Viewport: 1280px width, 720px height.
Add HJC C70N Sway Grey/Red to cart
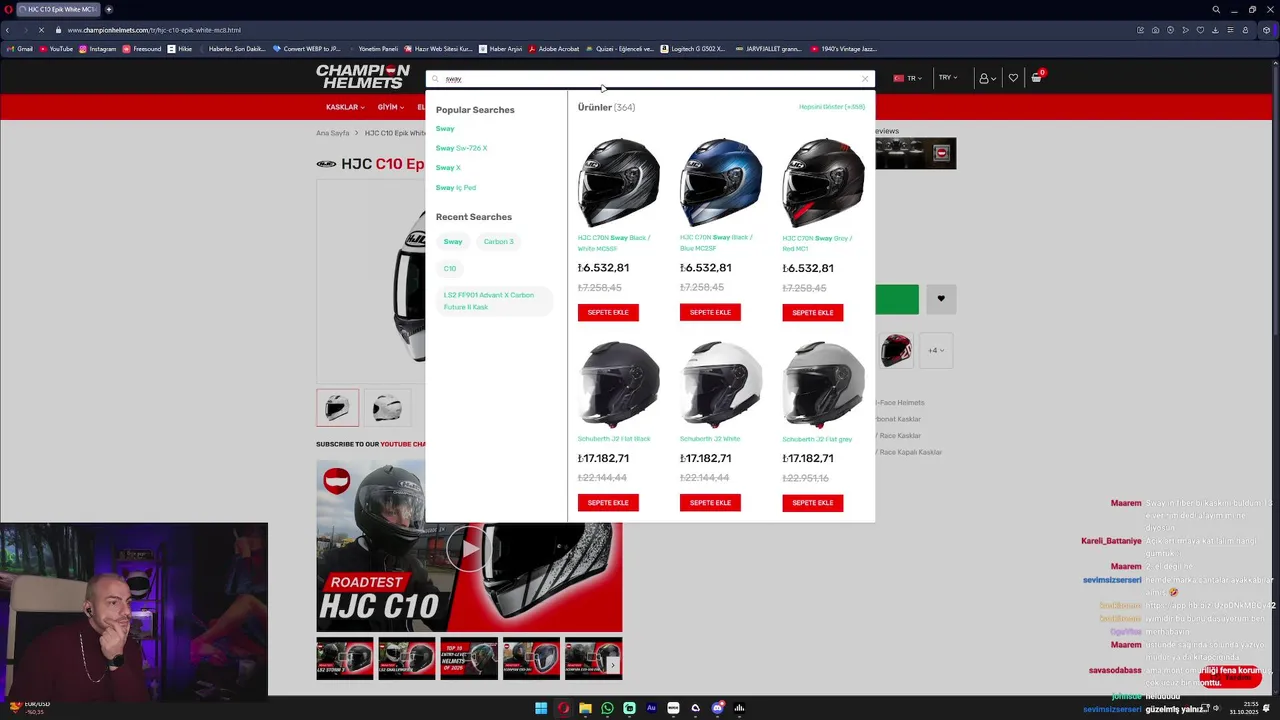pyautogui.click(x=813, y=313)
